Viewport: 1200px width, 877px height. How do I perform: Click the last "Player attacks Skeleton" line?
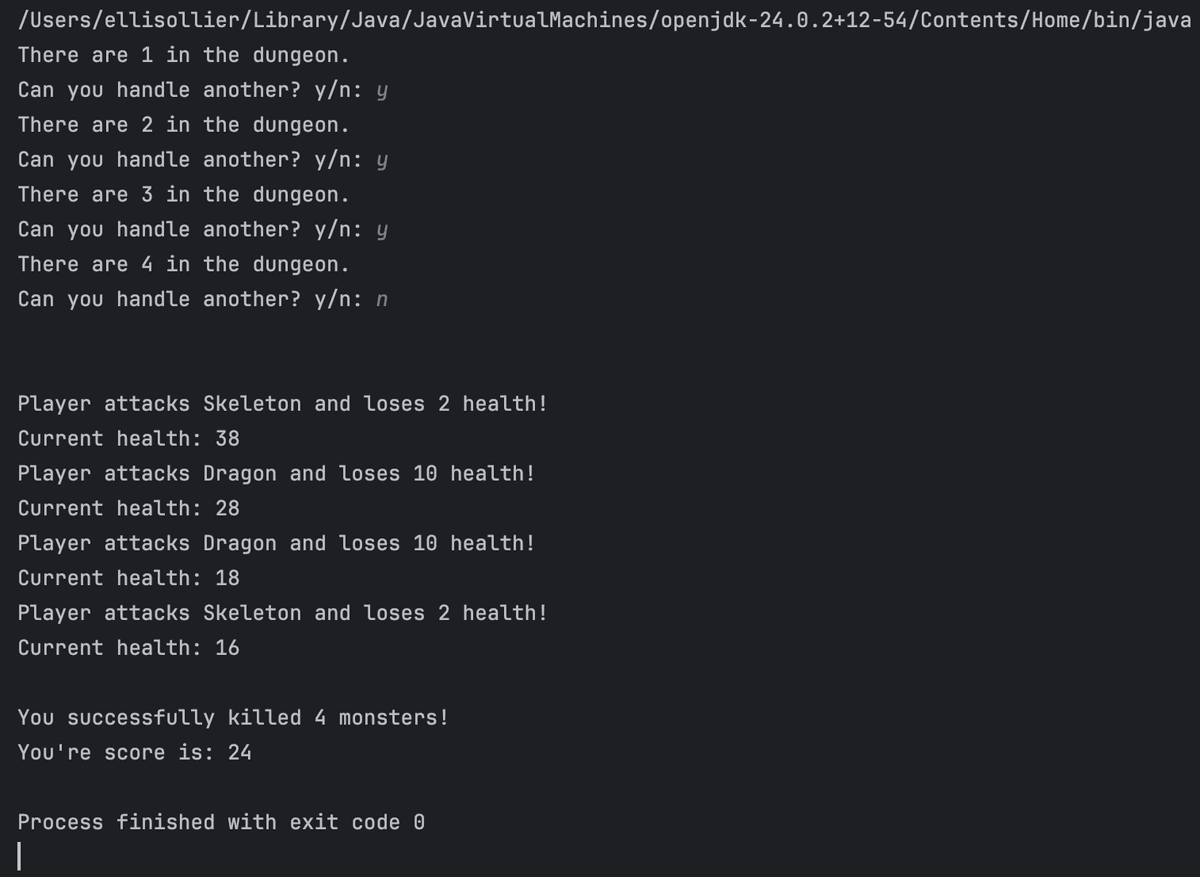[x=282, y=613]
